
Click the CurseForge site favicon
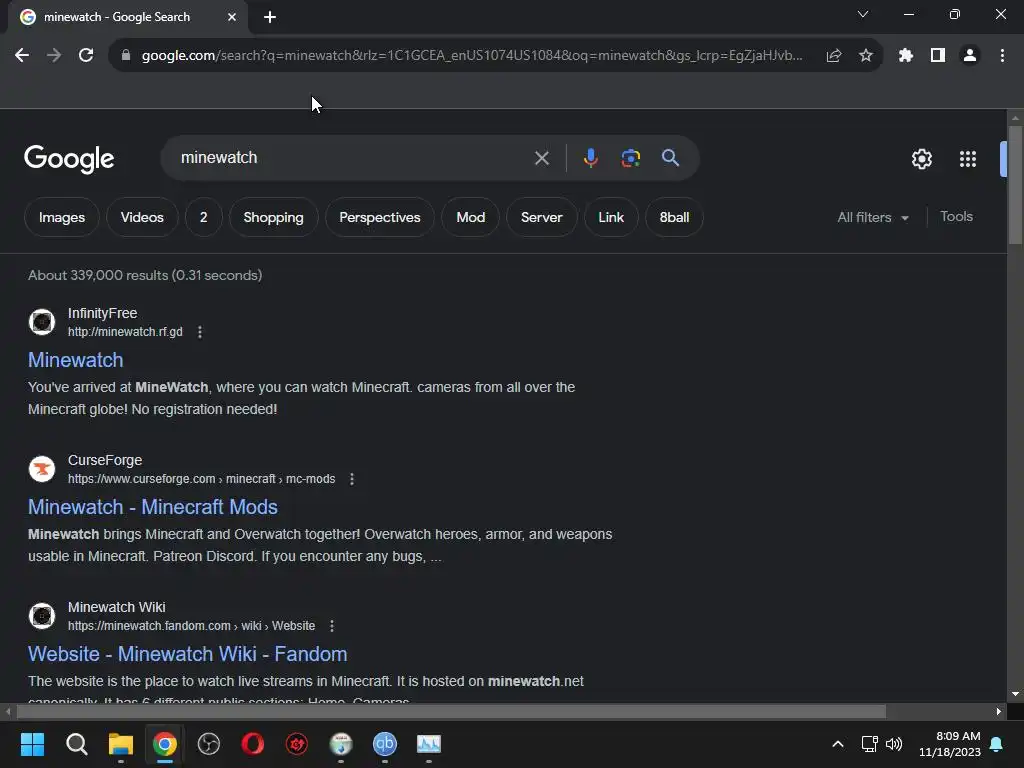click(x=42, y=469)
